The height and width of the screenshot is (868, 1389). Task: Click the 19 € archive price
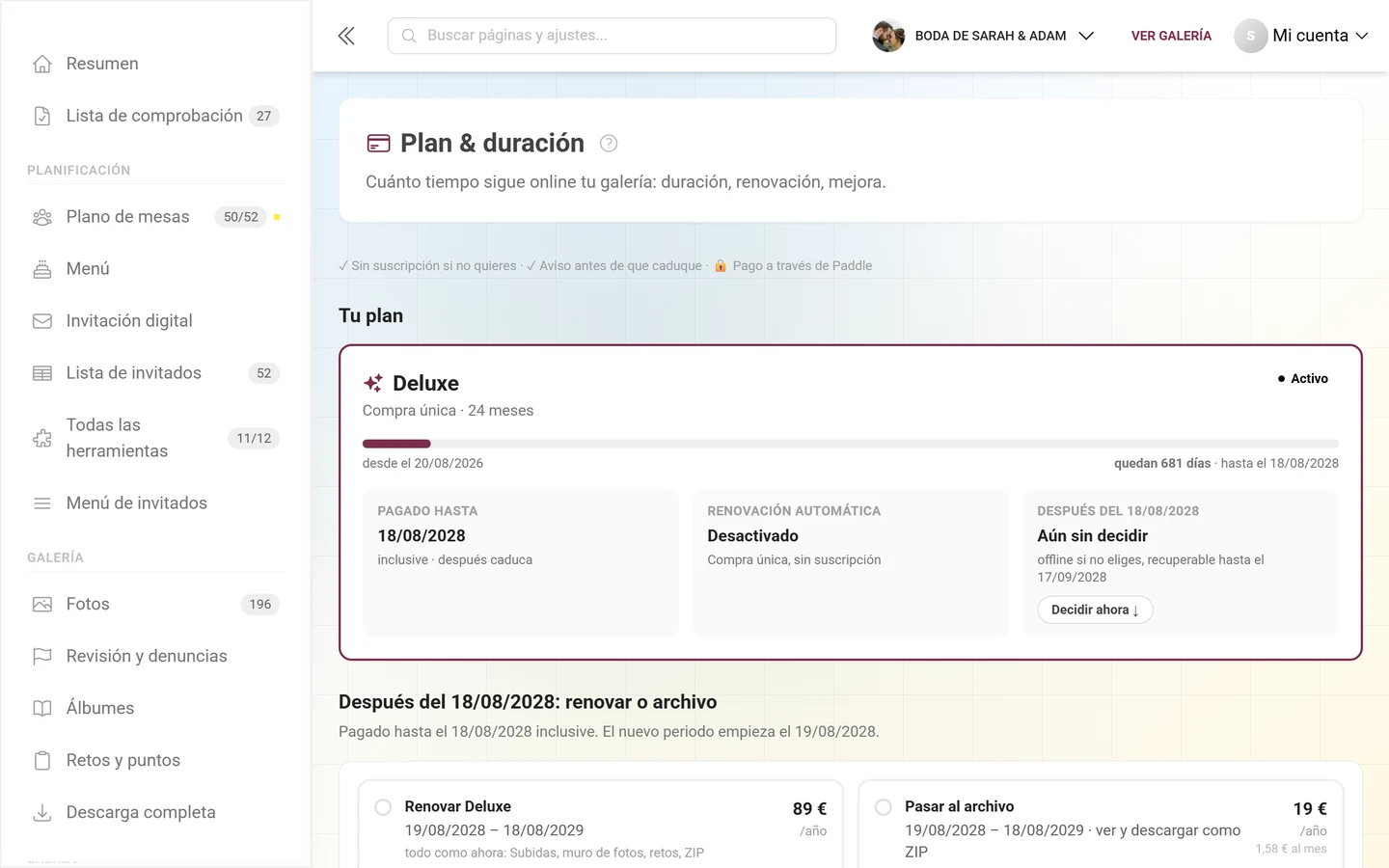(x=1310, y=809)
